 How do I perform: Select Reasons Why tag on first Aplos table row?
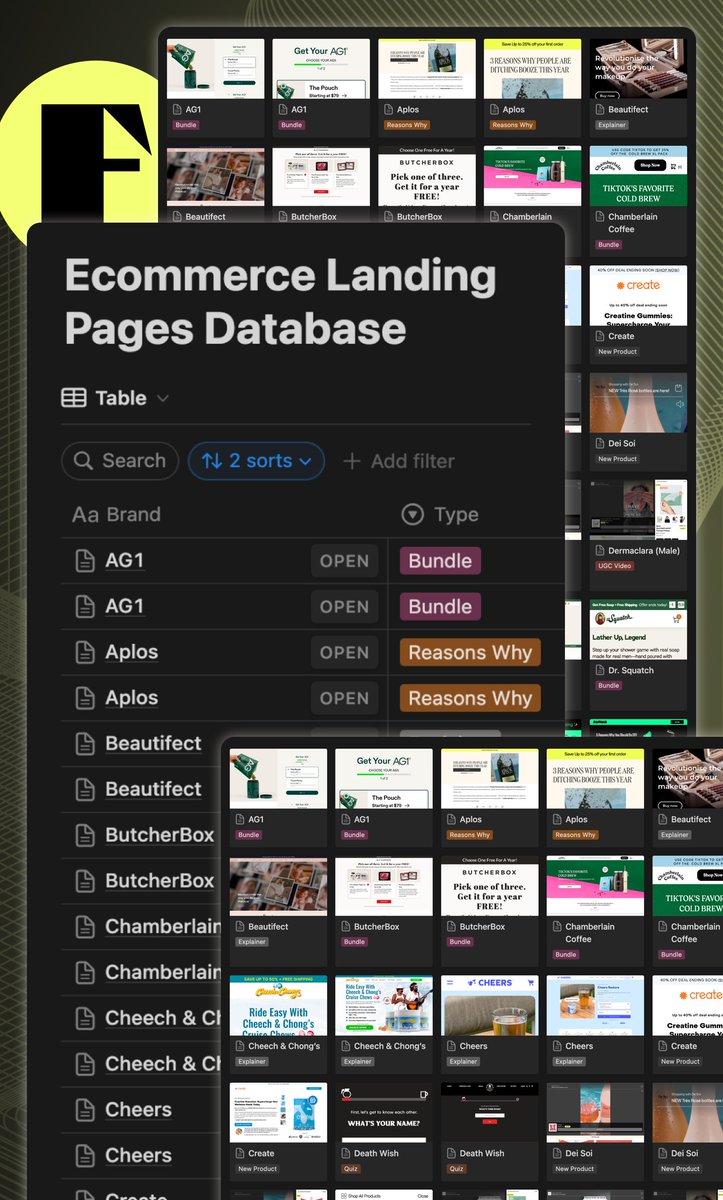[x=470, y=652]
